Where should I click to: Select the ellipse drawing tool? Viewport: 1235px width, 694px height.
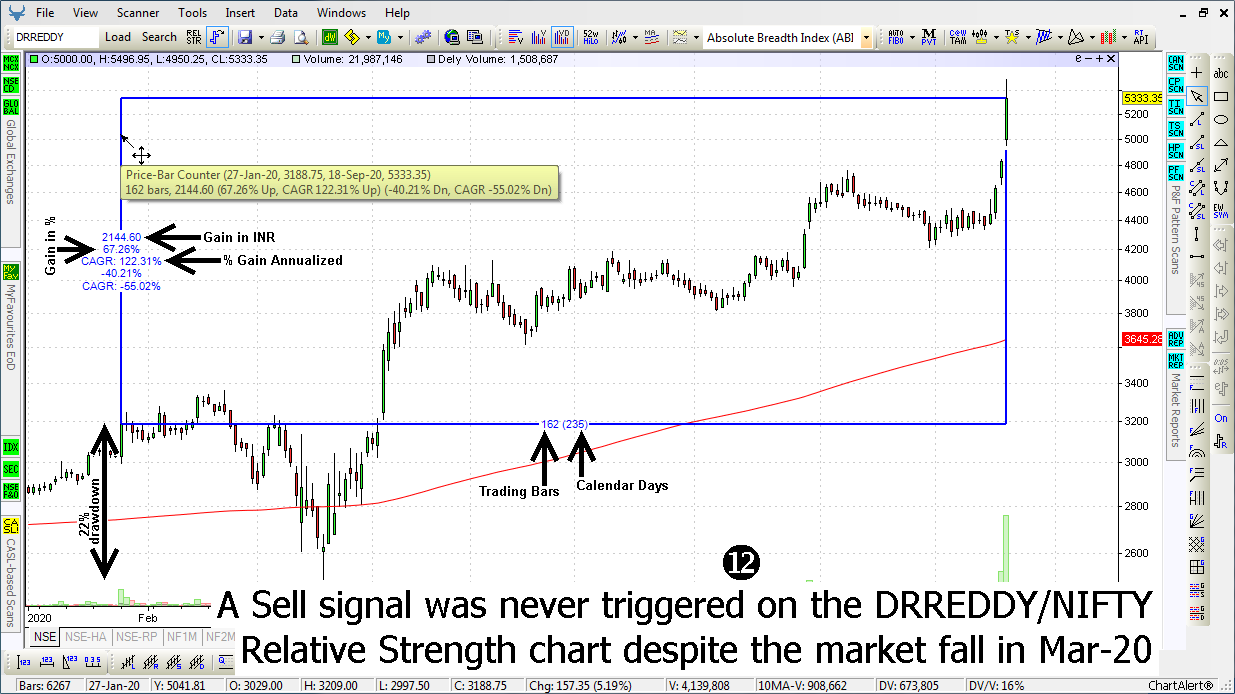1221,119
